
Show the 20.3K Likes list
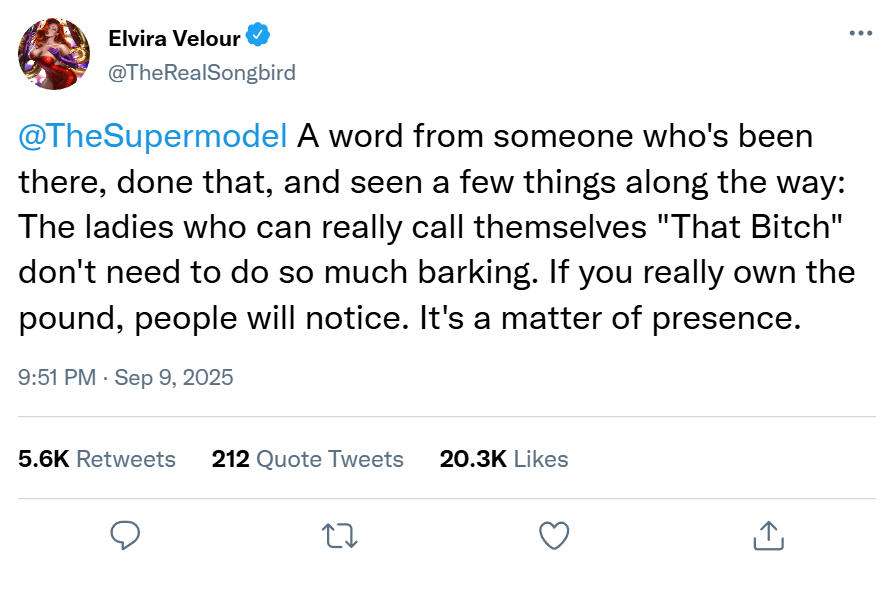click(x=503, y=459)
